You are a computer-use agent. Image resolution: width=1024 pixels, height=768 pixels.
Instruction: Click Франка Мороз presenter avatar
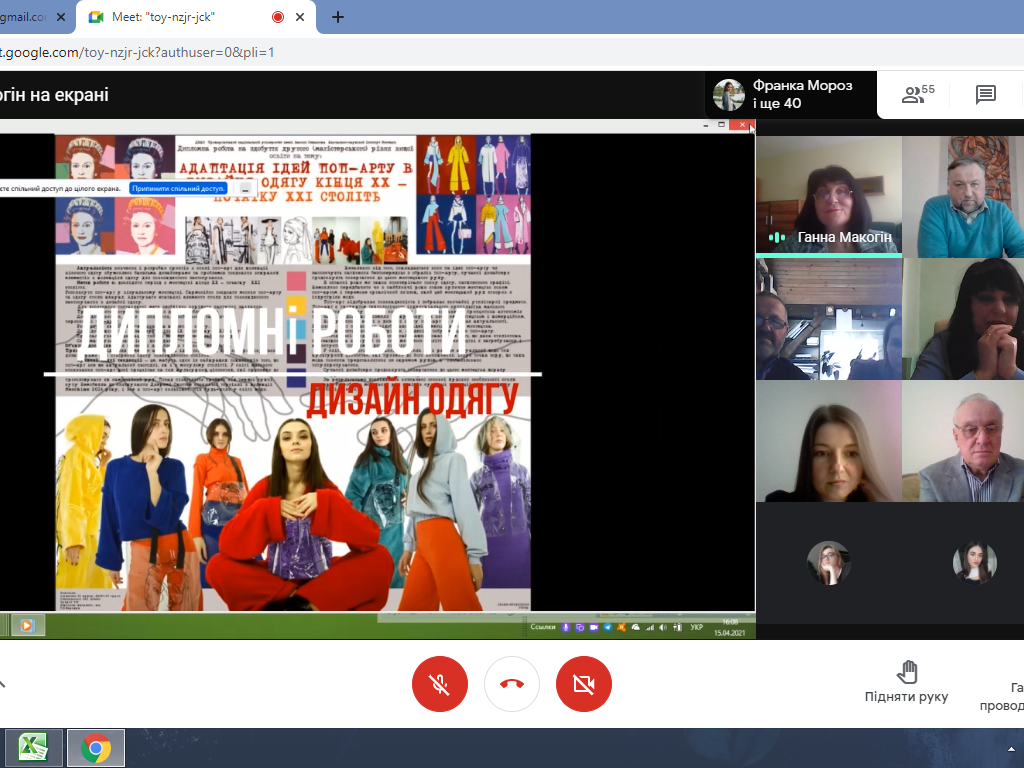pos(729,95)
